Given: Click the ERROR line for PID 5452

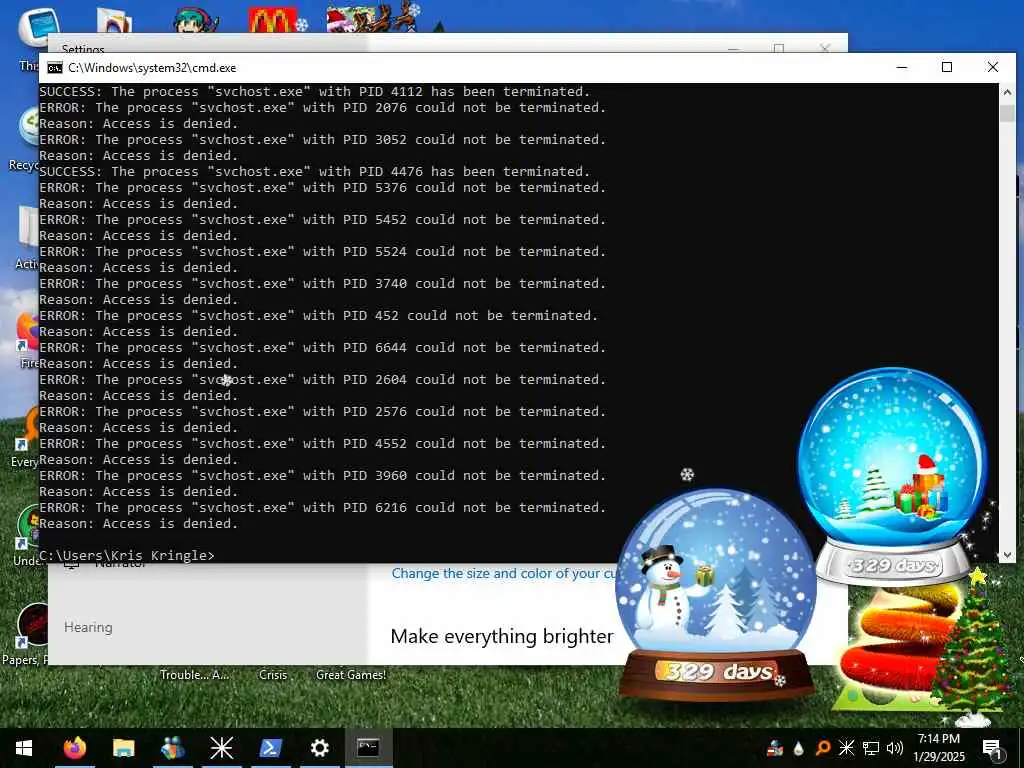Looking at the screenshot, I should click(323, 219).
